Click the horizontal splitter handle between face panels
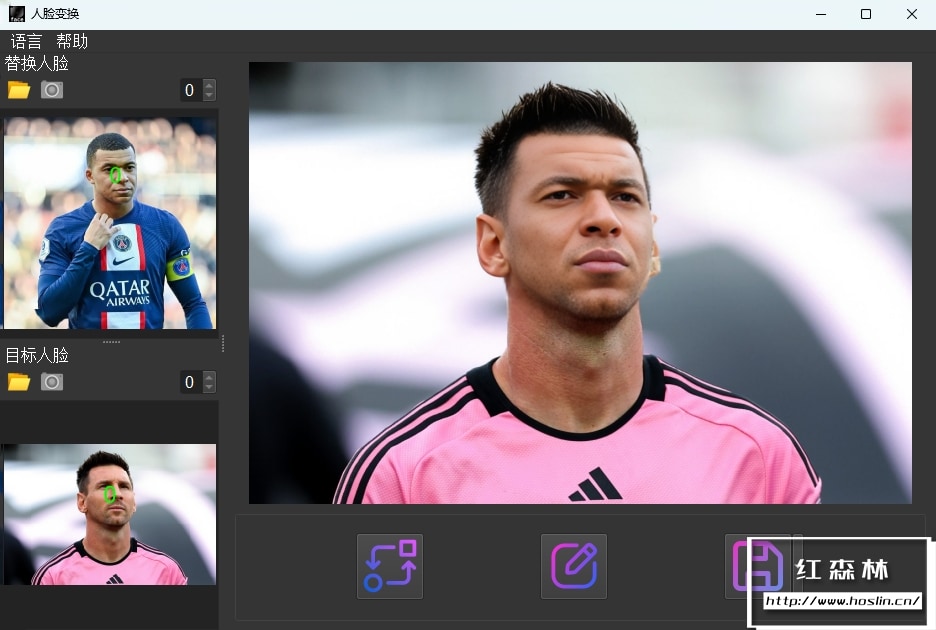The height and width of the screenshot is (630, 936). pyautogui.click(x=111, y=342)
